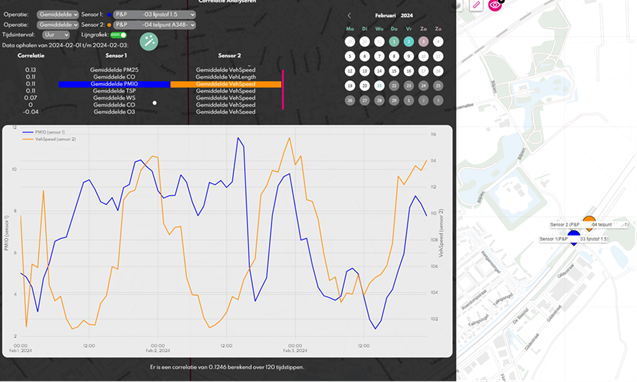637x382 pixels.
Task: Toggle the Lijngrafiek switch
Action: (x=118, y=35)
